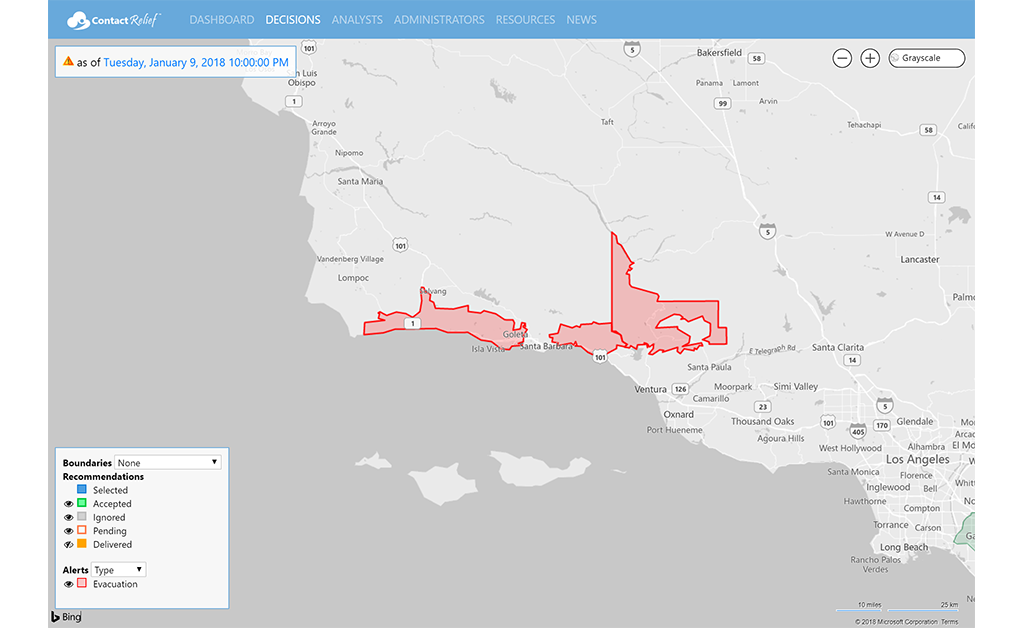
Task: Toggle visibility of Ignored recommendations
Action: tap(69, 517)
